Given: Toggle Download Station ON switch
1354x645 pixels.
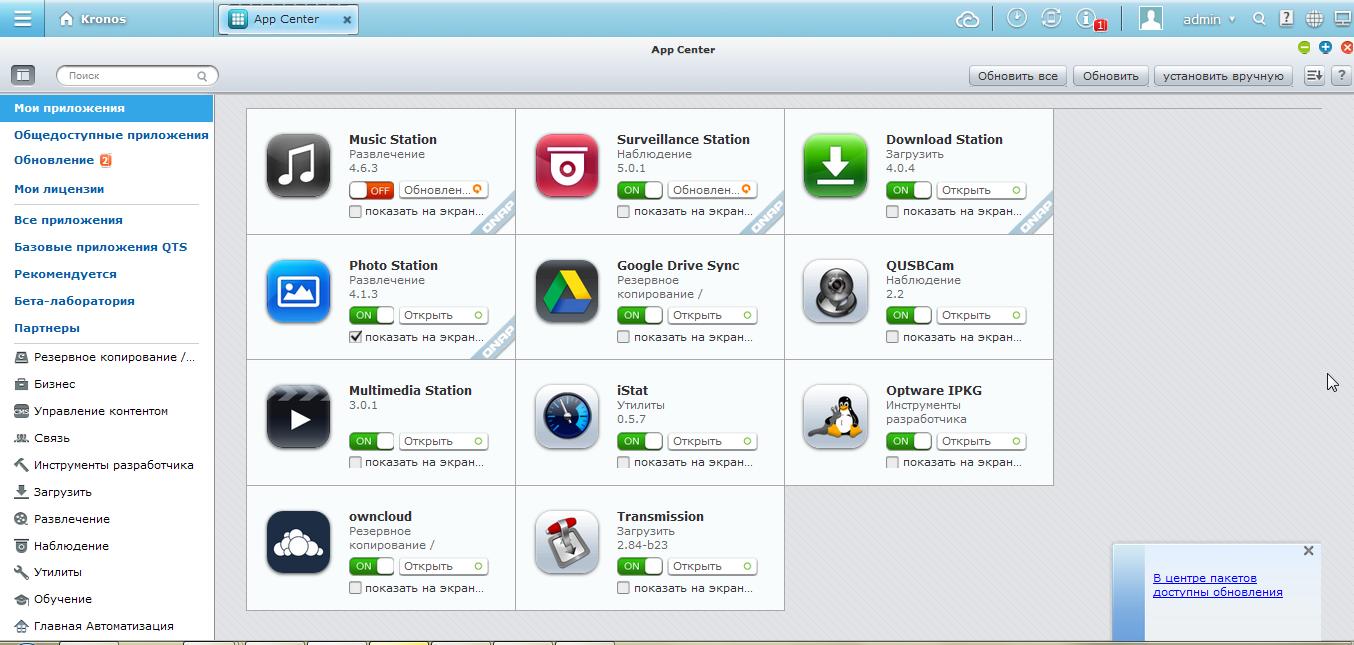Looking at the screenshot, I should [x=908, y=190].
